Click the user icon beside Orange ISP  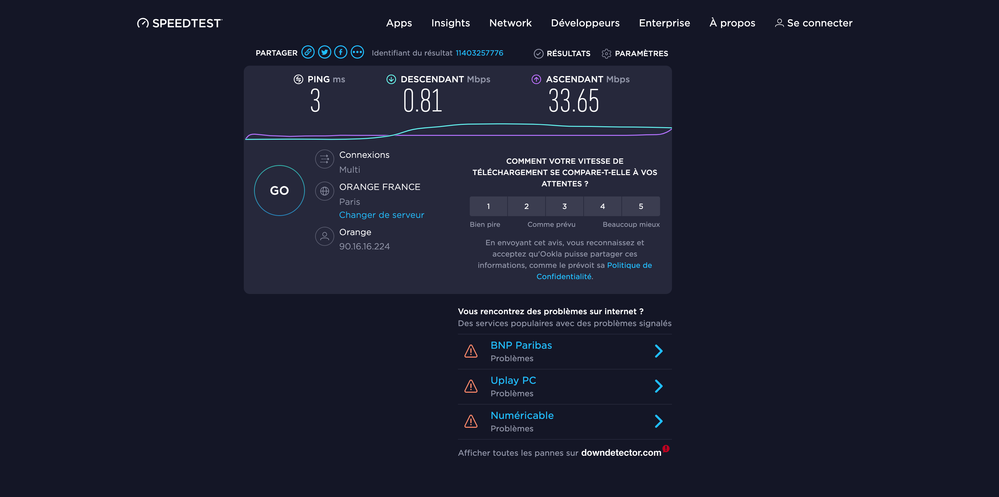click(324, 236)
